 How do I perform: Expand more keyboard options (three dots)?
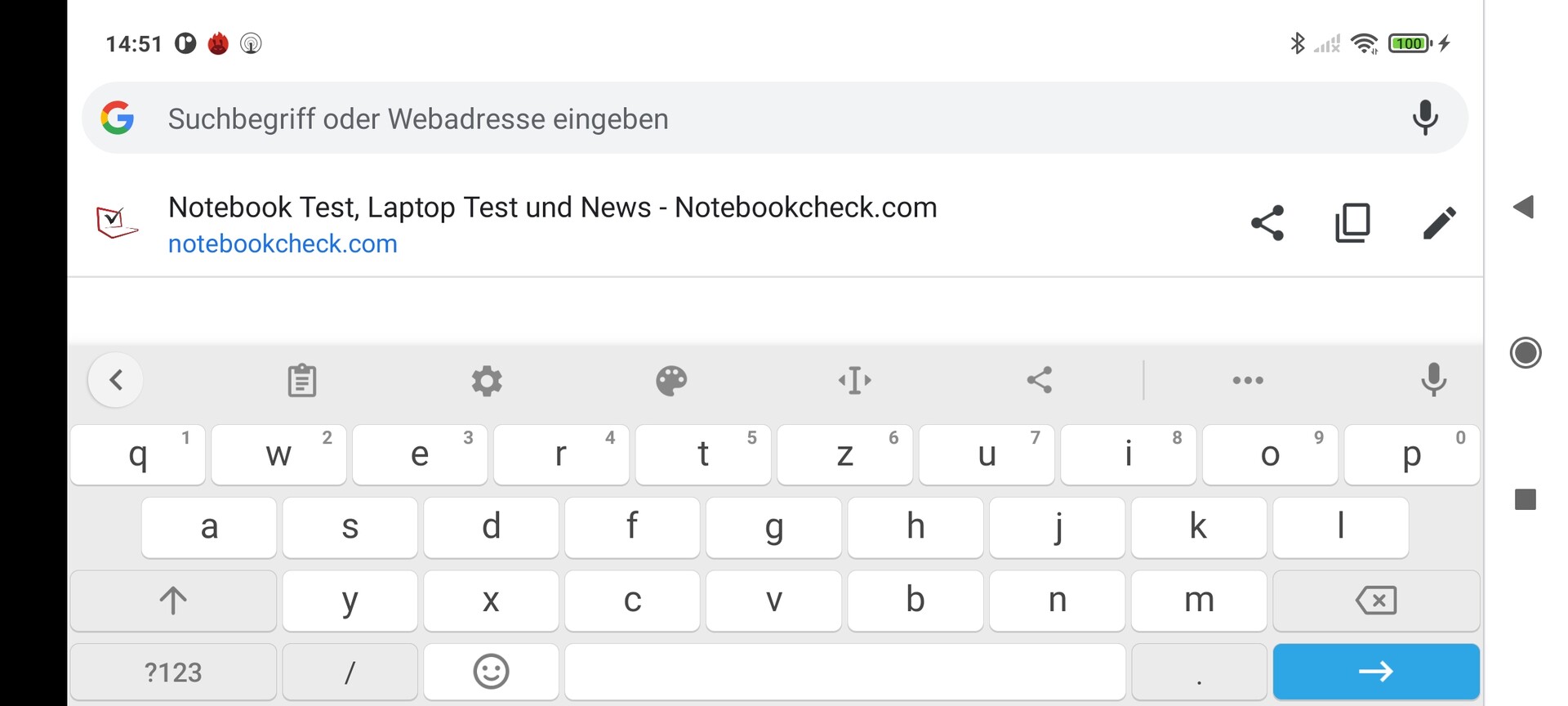click(1248, 381)
